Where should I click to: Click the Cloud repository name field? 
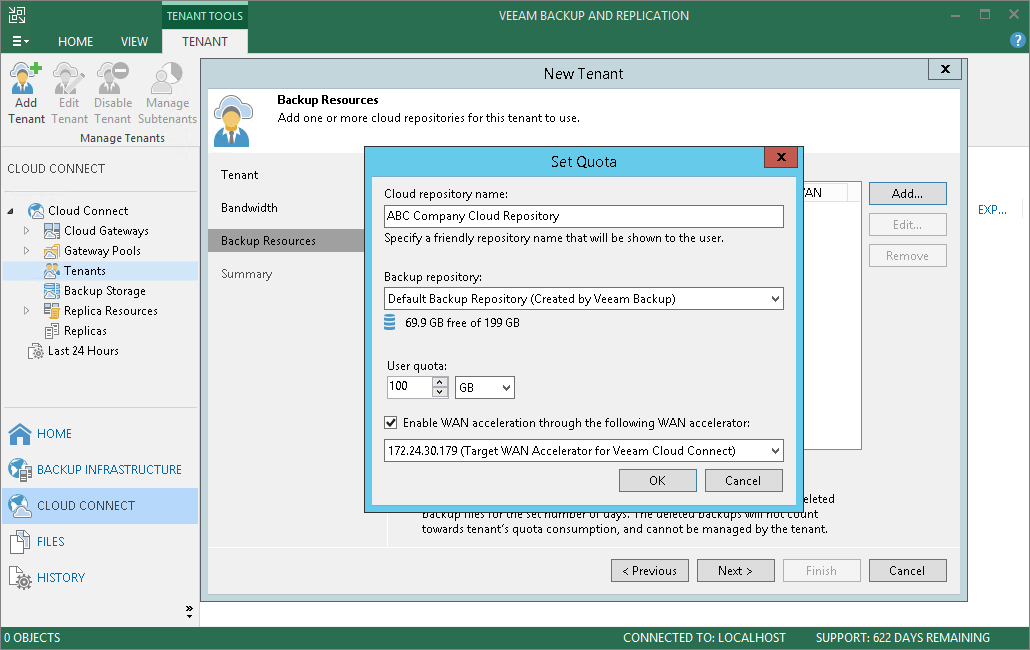[x=583, y=216]
